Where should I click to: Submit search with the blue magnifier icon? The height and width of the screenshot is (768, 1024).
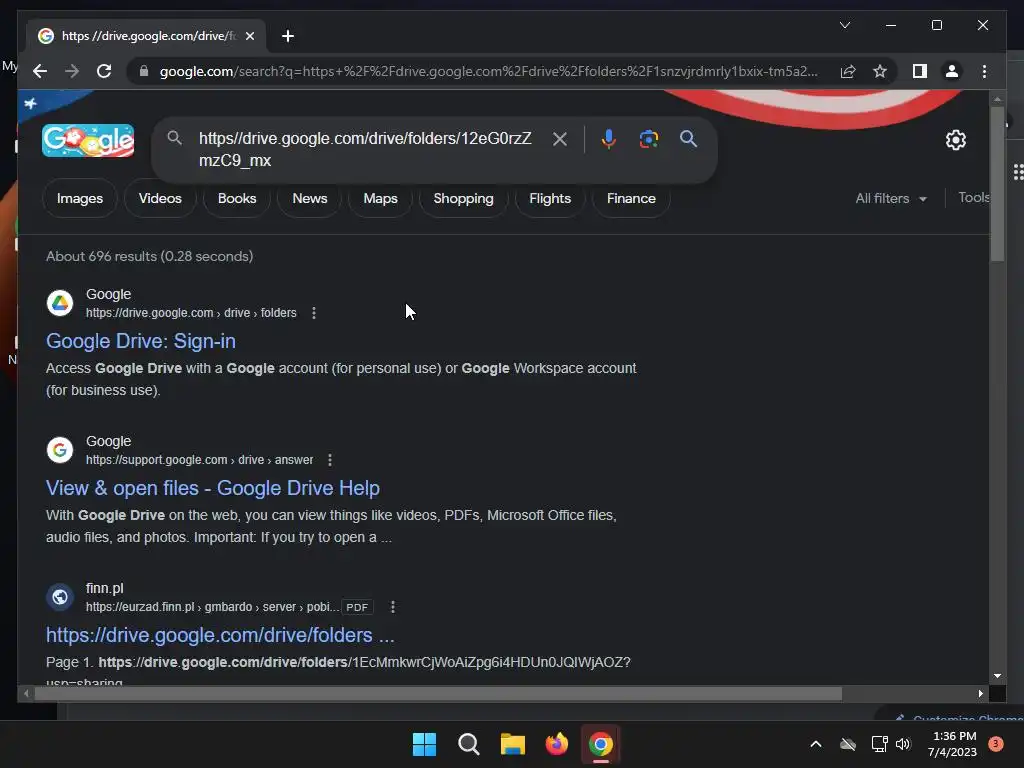point(688,138)
